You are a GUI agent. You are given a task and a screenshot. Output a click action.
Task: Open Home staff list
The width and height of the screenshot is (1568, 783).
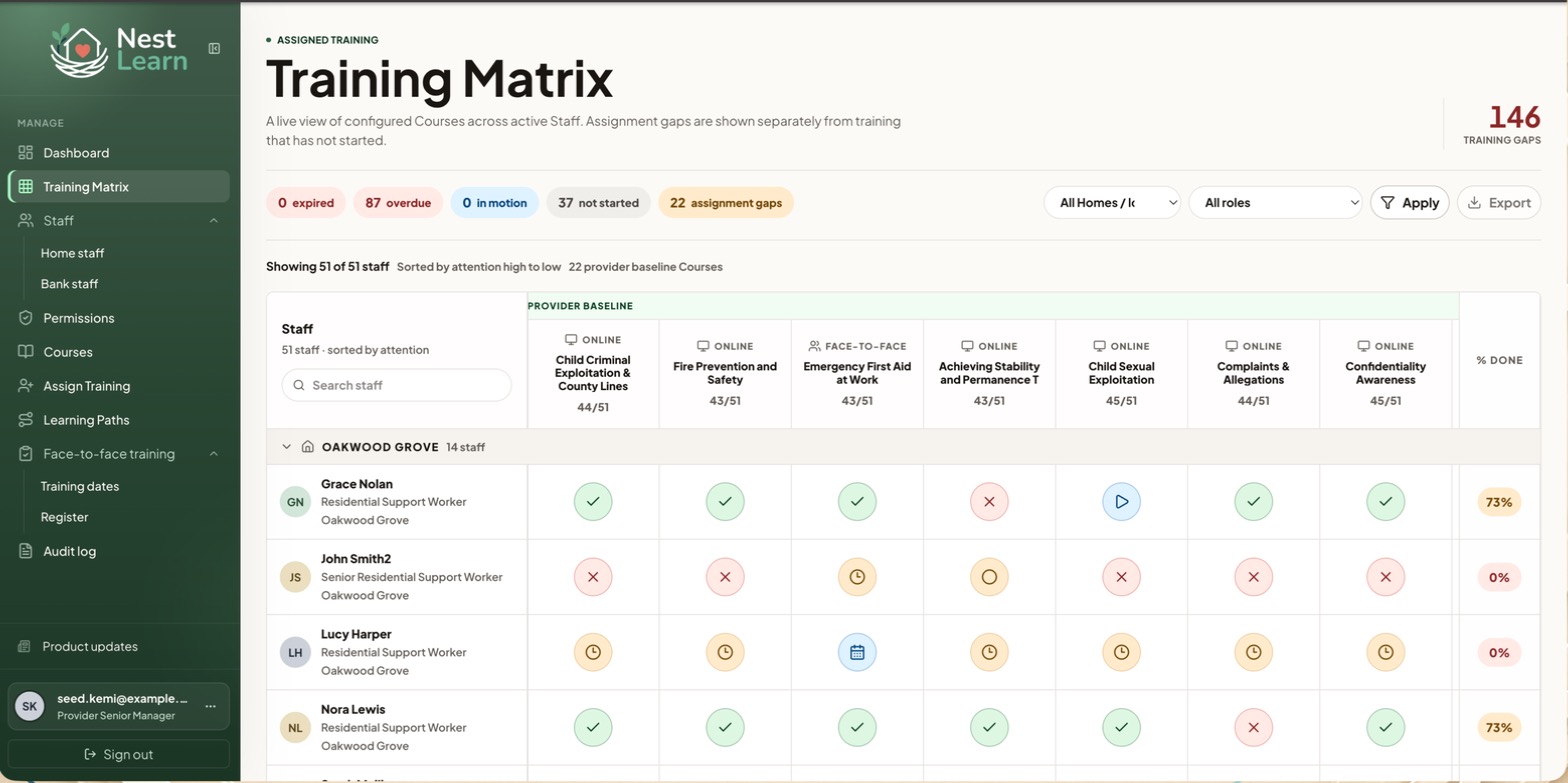coord(72,253)
